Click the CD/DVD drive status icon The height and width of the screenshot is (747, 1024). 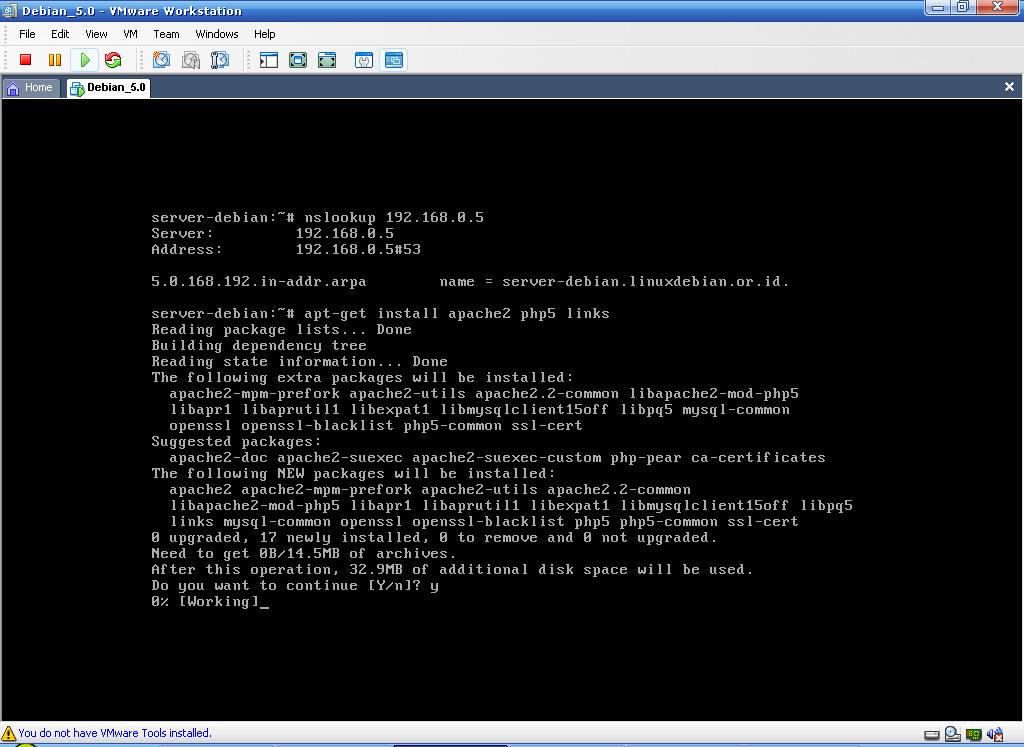point(953,734)
